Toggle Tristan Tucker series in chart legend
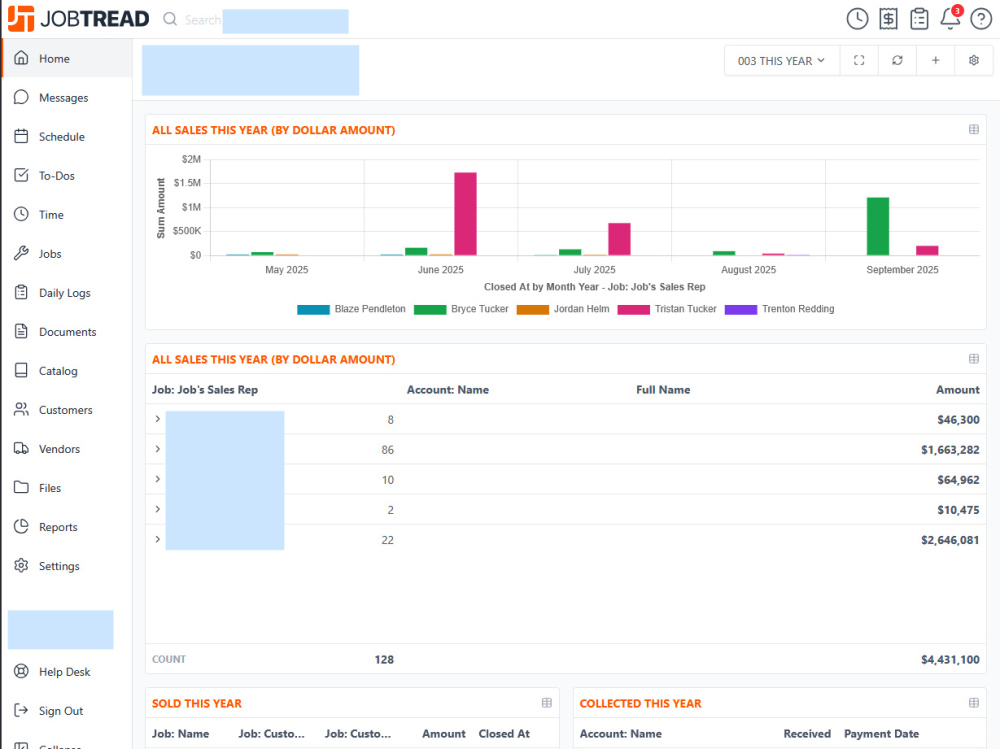Image resolution: width=1000 pixels, height=749 pixels. (667, 309)
